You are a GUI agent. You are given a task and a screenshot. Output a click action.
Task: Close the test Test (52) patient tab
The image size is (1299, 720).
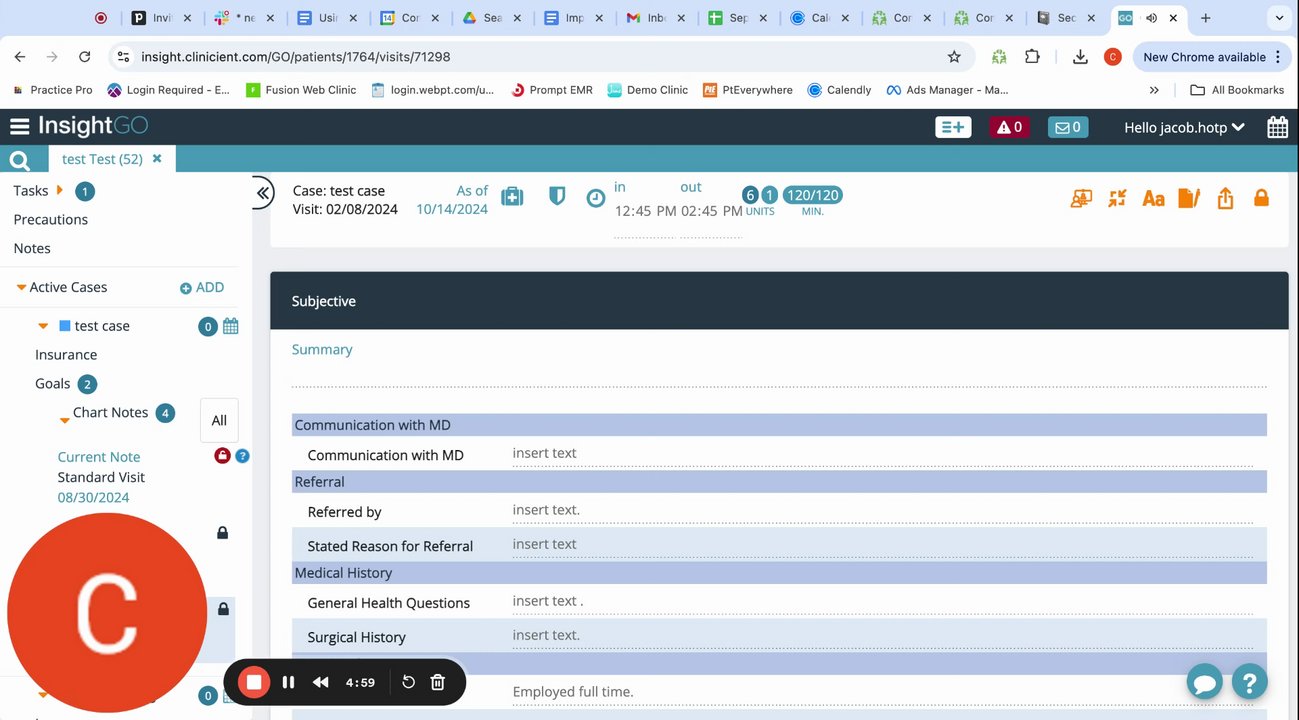click(157, 158)
